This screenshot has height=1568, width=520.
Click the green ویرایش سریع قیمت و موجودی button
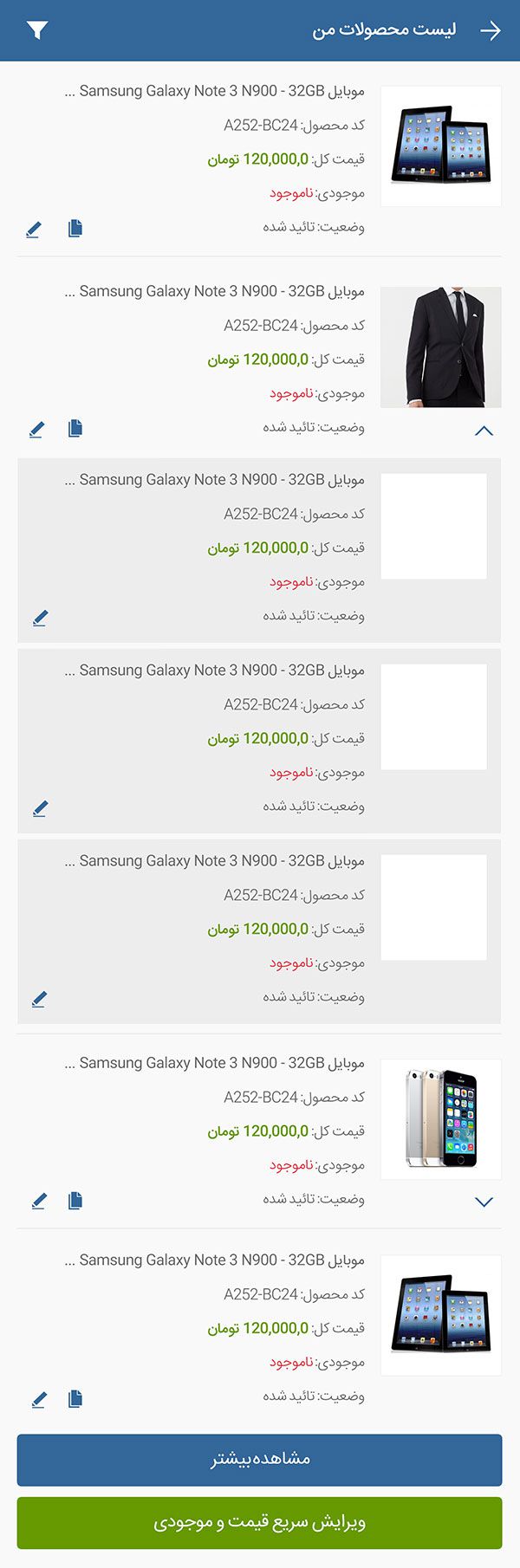pos(259,1522)
